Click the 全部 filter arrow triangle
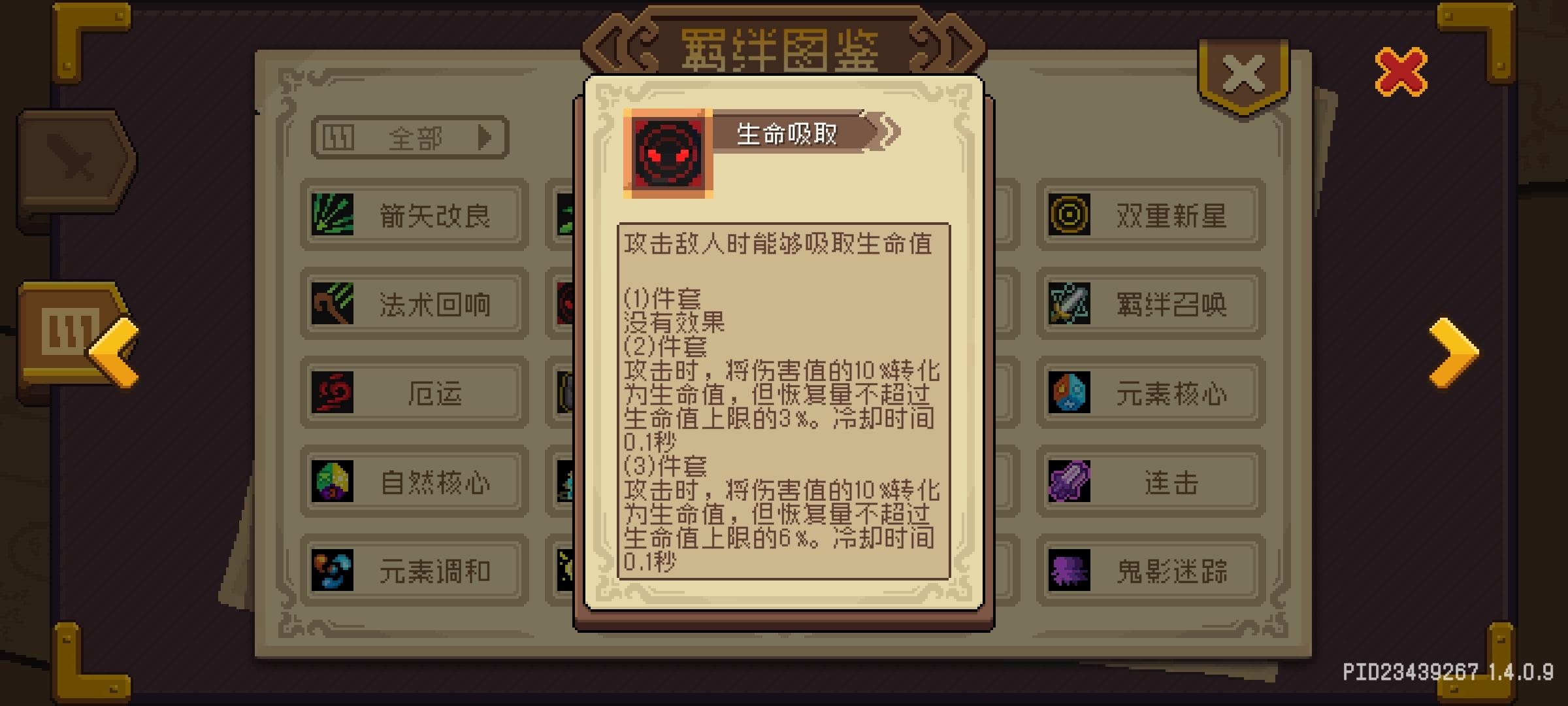Screen dimensions: 1568x706 click(x=485, y=137)
